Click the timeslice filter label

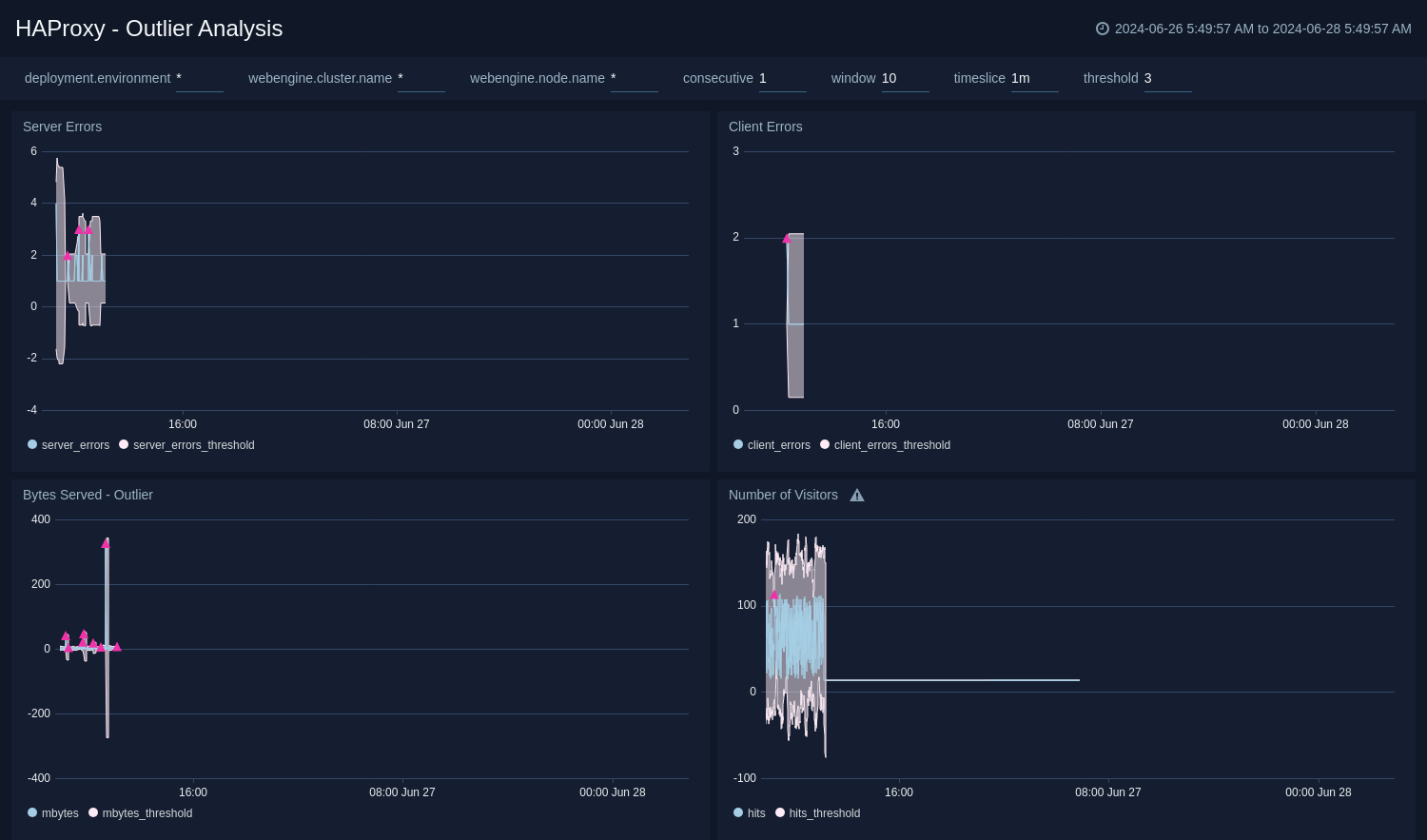pos(980,78)
